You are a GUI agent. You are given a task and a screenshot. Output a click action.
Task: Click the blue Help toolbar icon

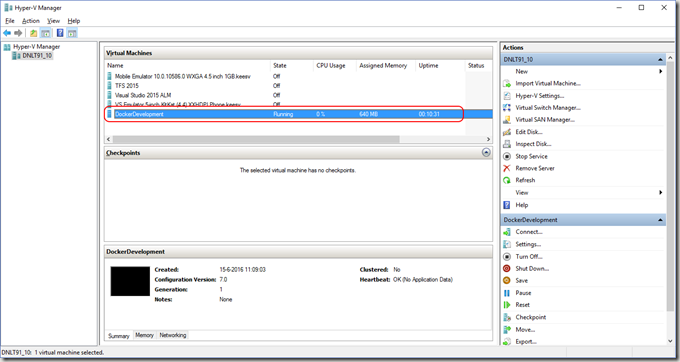point(60,33)
